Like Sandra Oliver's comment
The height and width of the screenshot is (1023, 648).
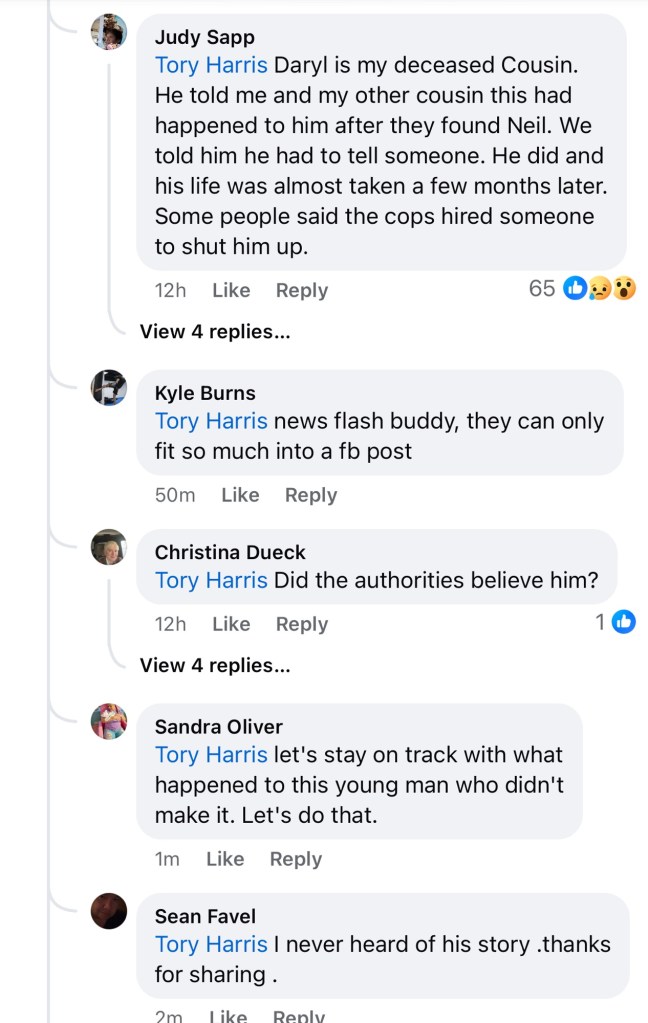click(x=225, y=859)
